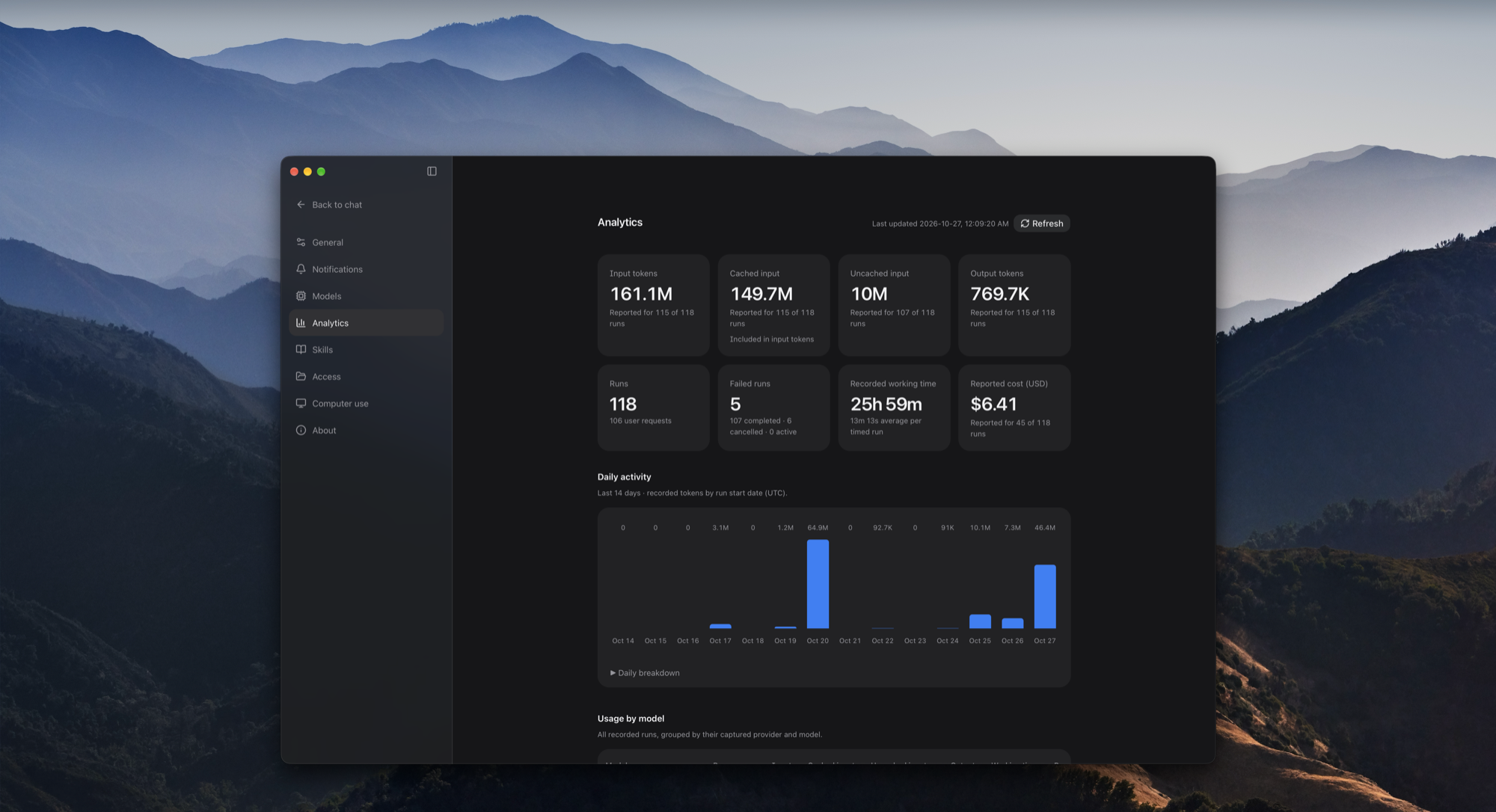The image size is (1496, 812).
Task: Click the Oct 25 bar in chart
Action: click(980, 621)
